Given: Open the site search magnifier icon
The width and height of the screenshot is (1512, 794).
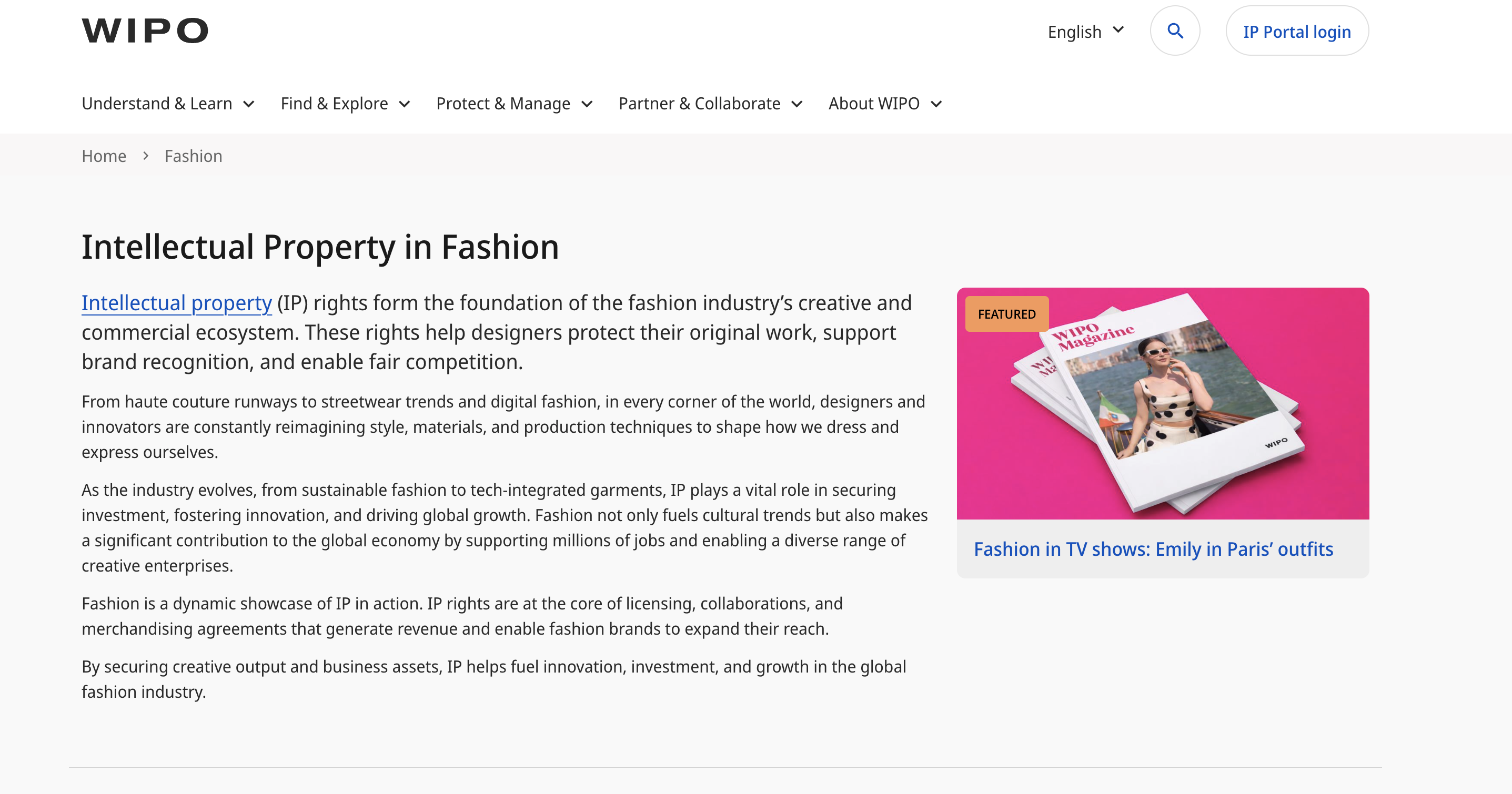Looking at the screenshot, I should [1174, 30].
